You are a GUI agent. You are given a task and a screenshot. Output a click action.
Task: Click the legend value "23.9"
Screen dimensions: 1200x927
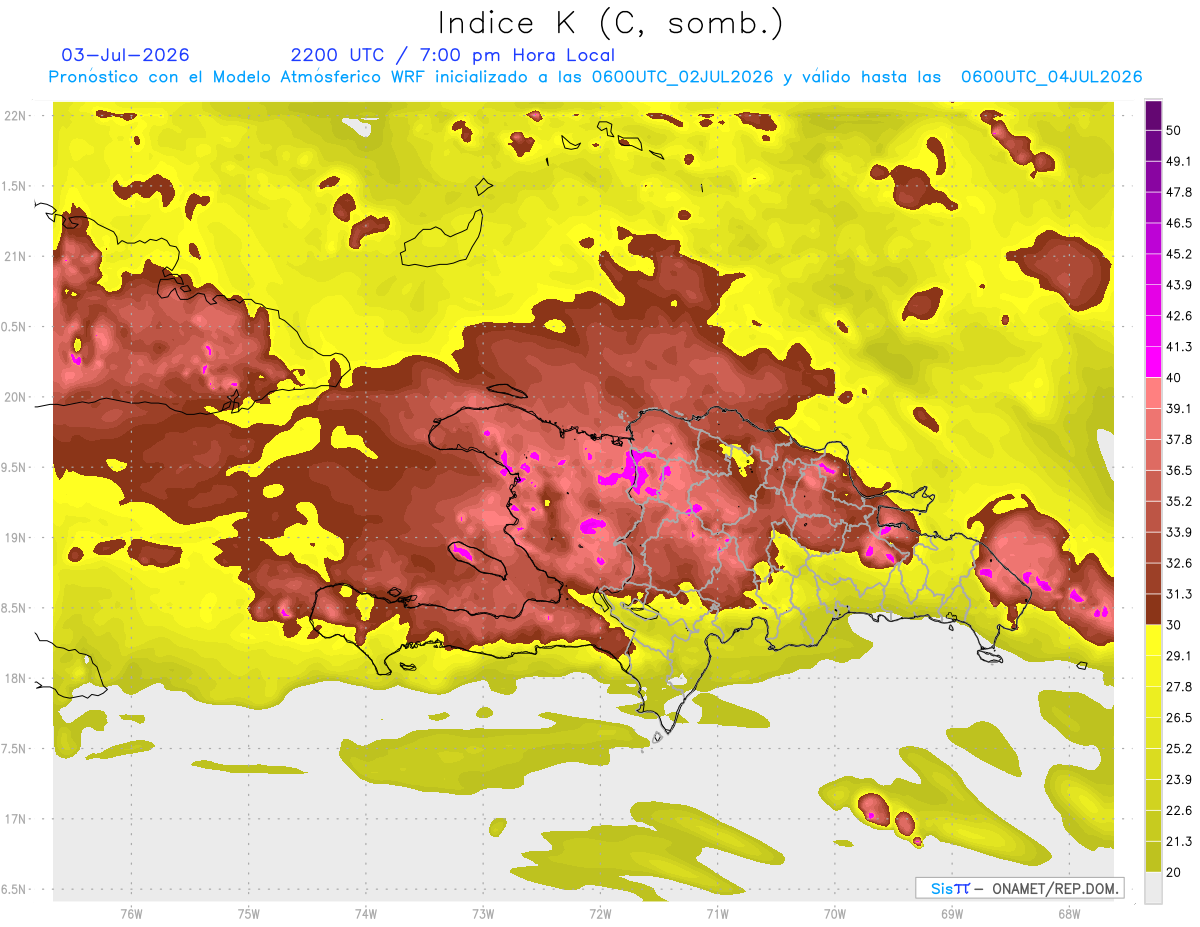click(1179, 779)
